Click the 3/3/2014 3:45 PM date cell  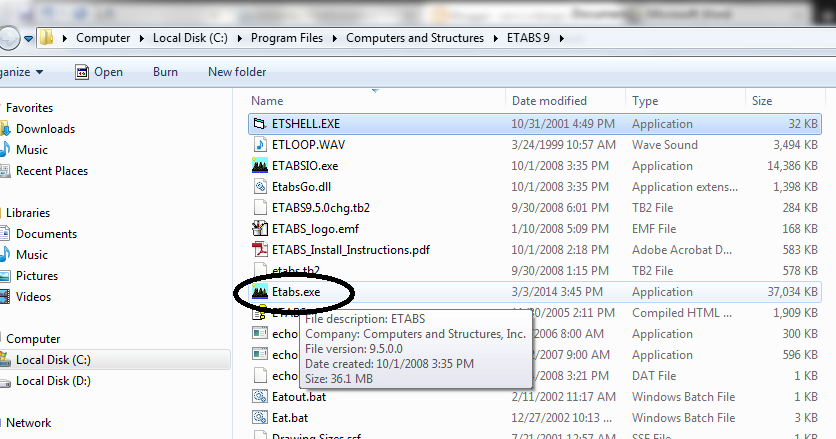557,292
